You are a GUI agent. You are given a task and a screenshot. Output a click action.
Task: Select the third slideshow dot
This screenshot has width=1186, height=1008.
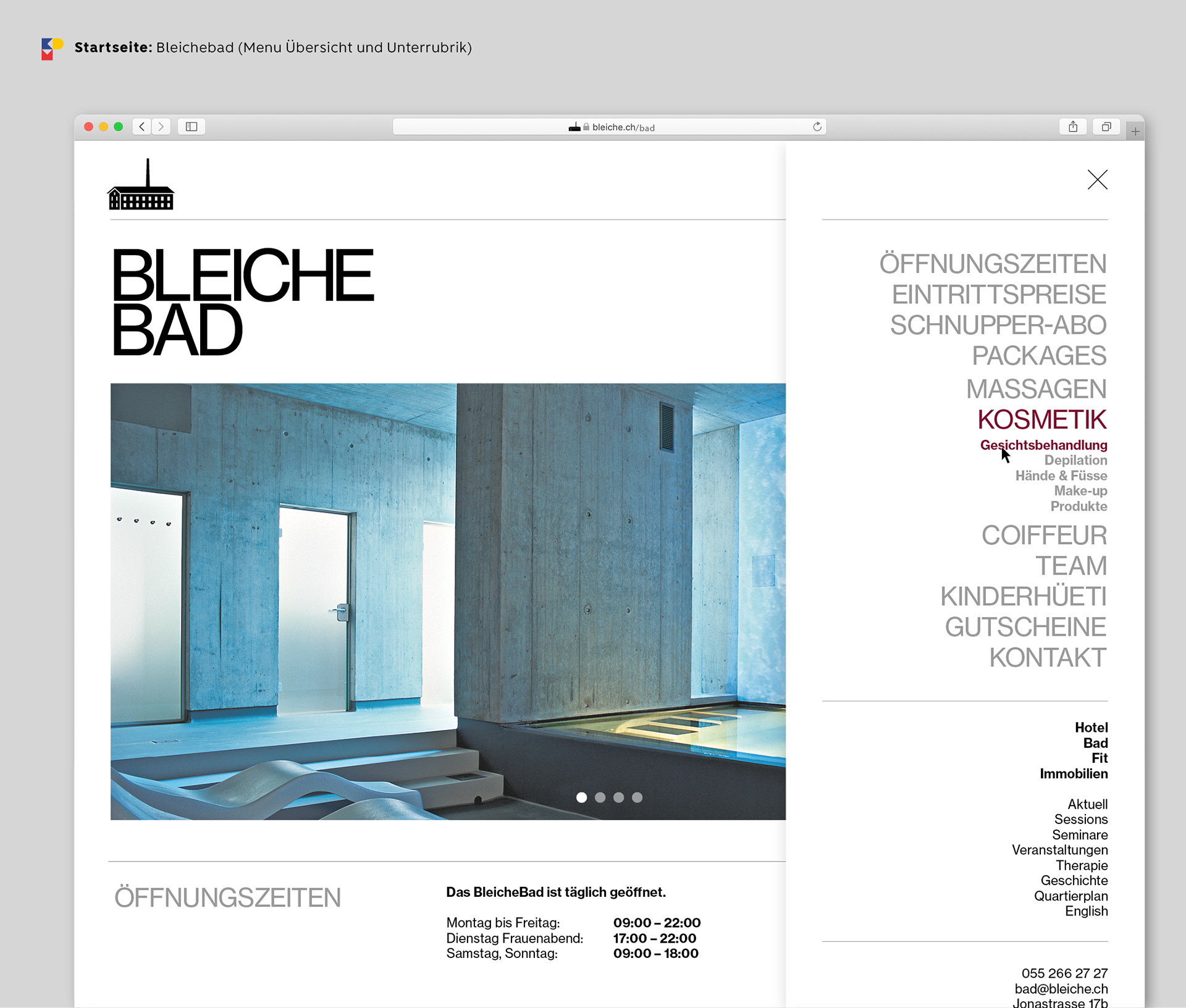(618, 797)
